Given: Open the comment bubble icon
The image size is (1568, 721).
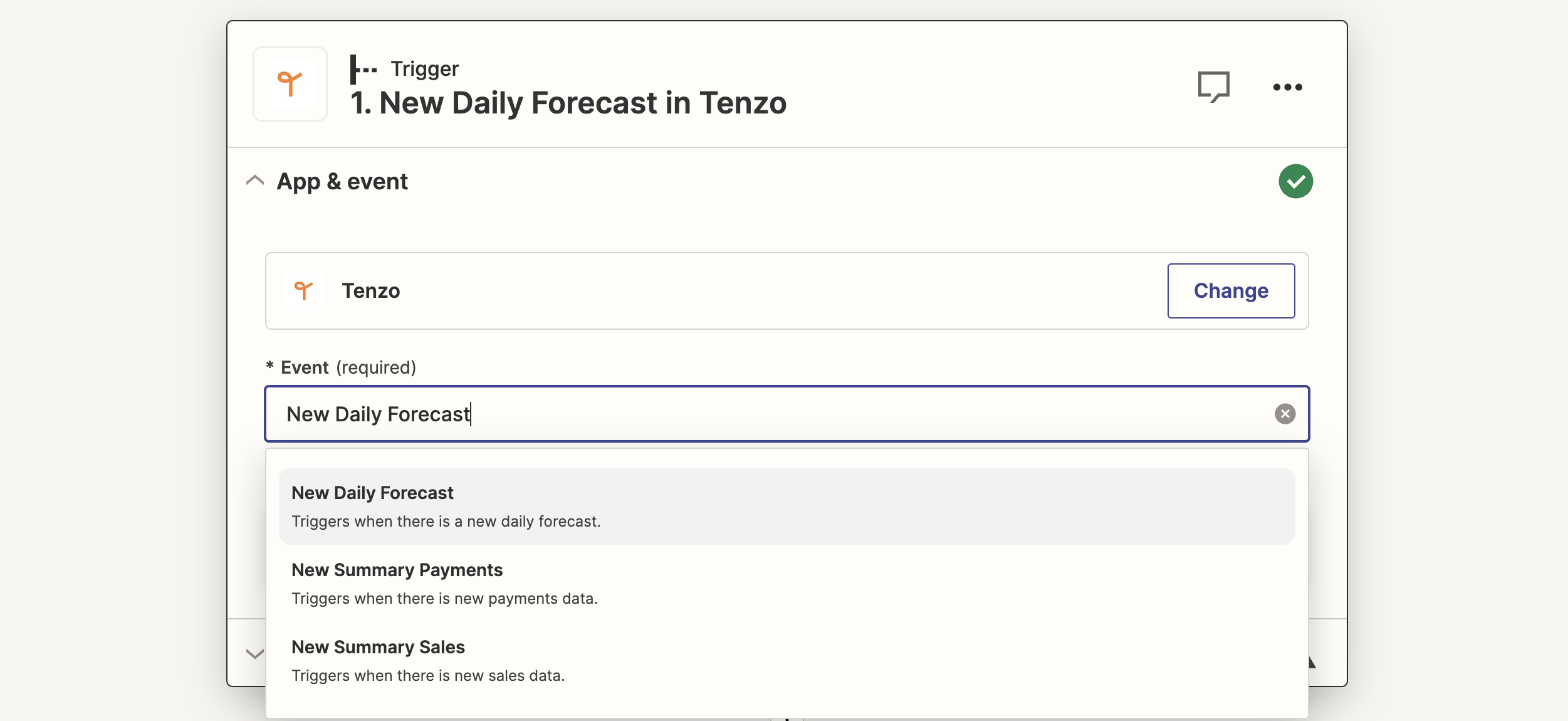Looking at the screenshot, I should (1214, 87).
